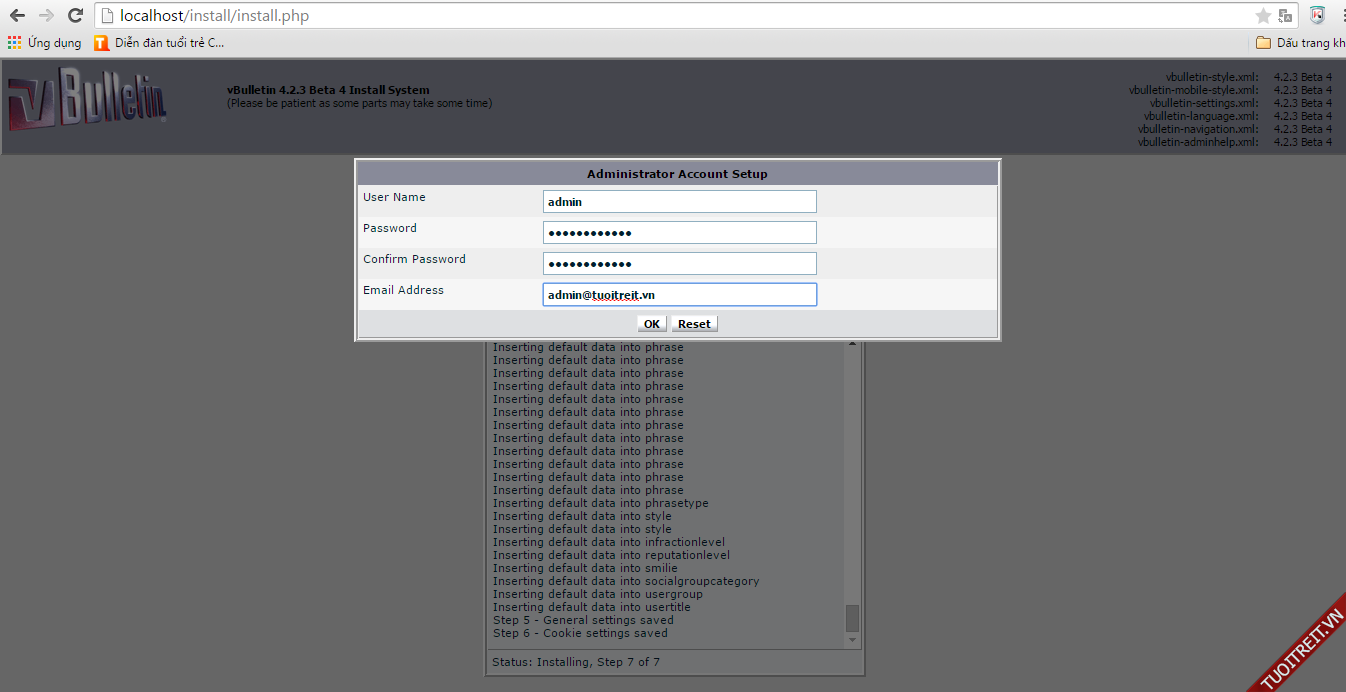
Task: Select the Confirm Password field
Action: click(679, 264)
